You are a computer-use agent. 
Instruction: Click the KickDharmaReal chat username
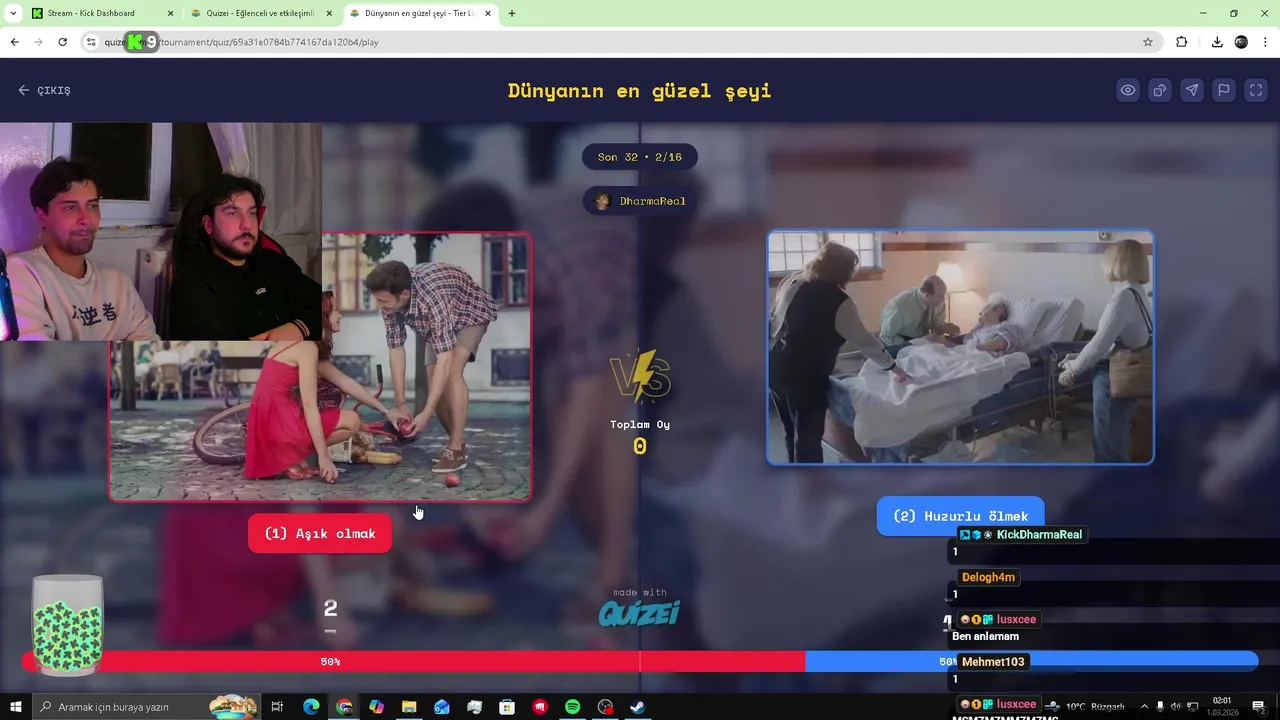(x=1039, y=535)
